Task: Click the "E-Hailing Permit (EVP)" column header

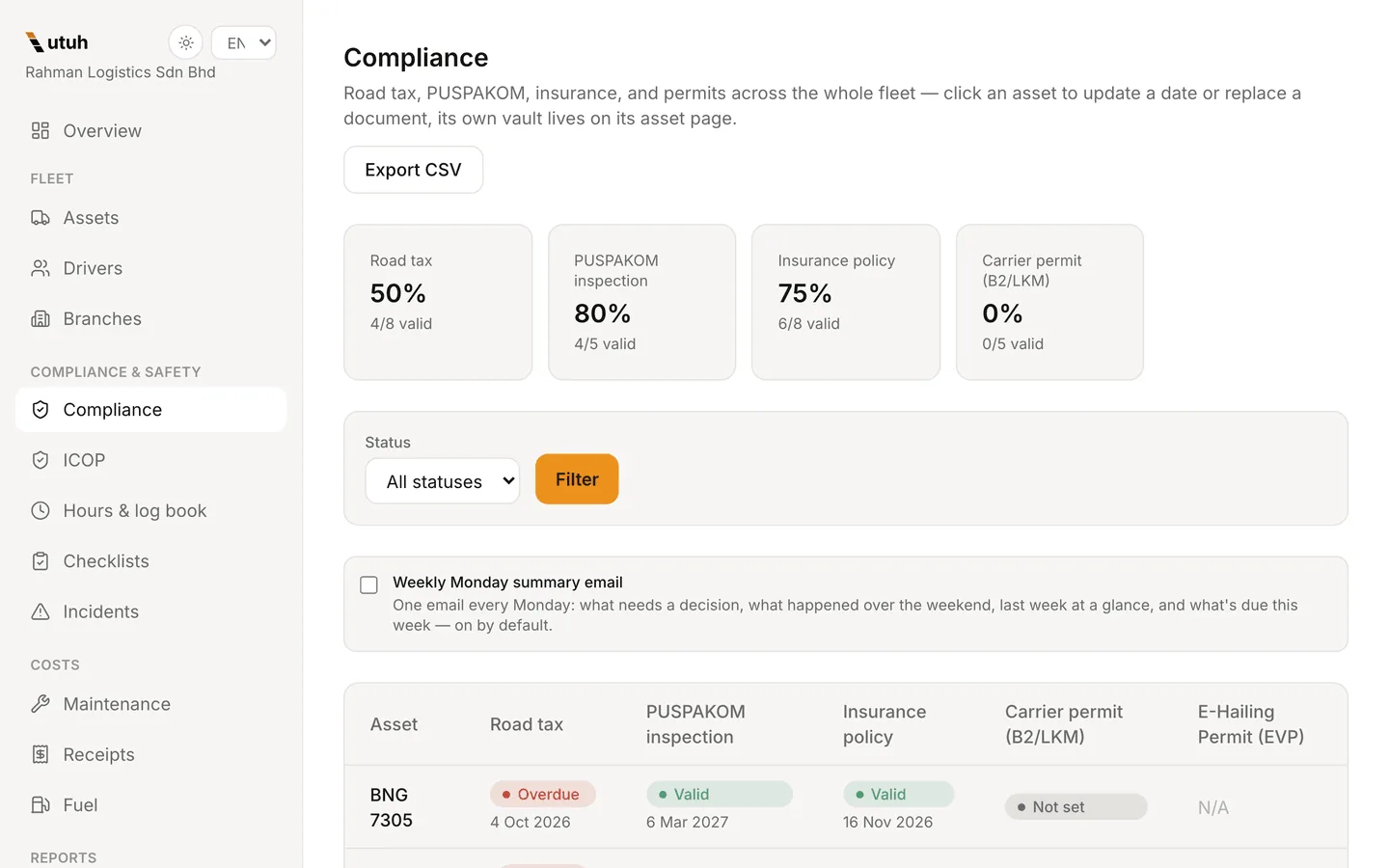Action: pos(1251,724)
